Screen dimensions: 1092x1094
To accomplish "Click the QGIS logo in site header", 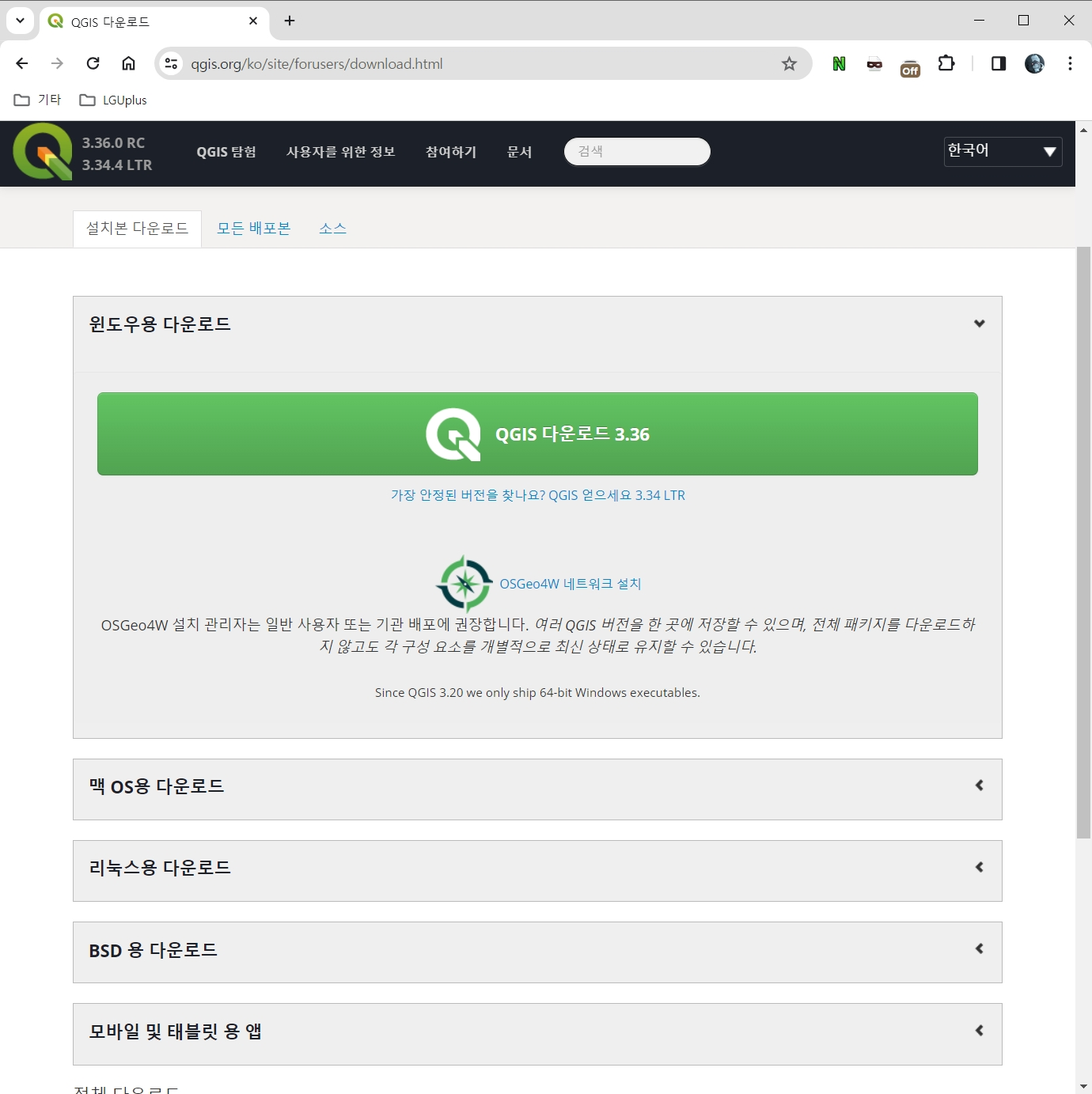I will pyautogui.click(x=43, y=151).
